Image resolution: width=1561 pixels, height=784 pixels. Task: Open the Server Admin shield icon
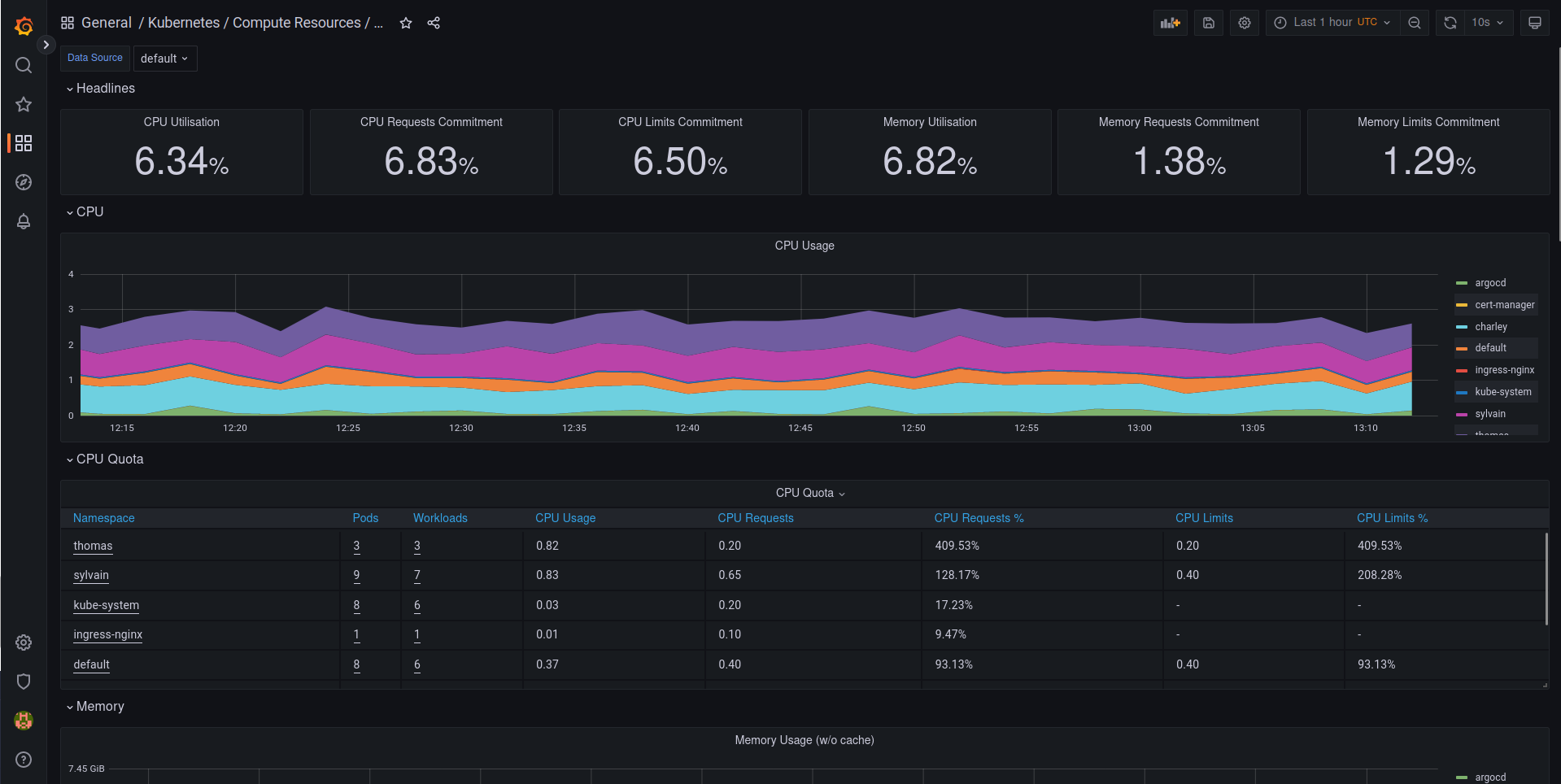tap(24, 682)
